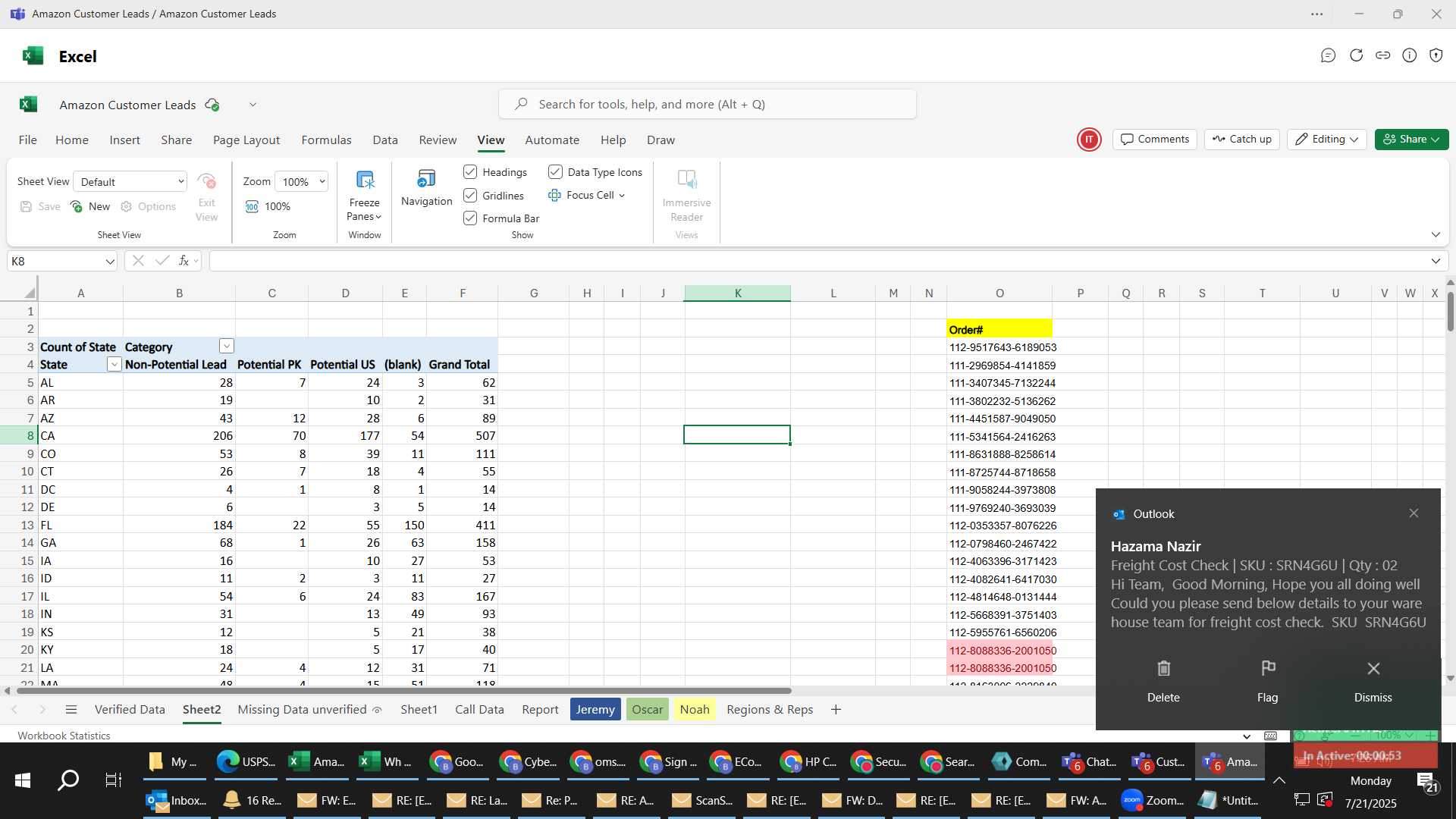Click the search for tools box
The width and height of the screenshot is (1456, 819).
708,105
